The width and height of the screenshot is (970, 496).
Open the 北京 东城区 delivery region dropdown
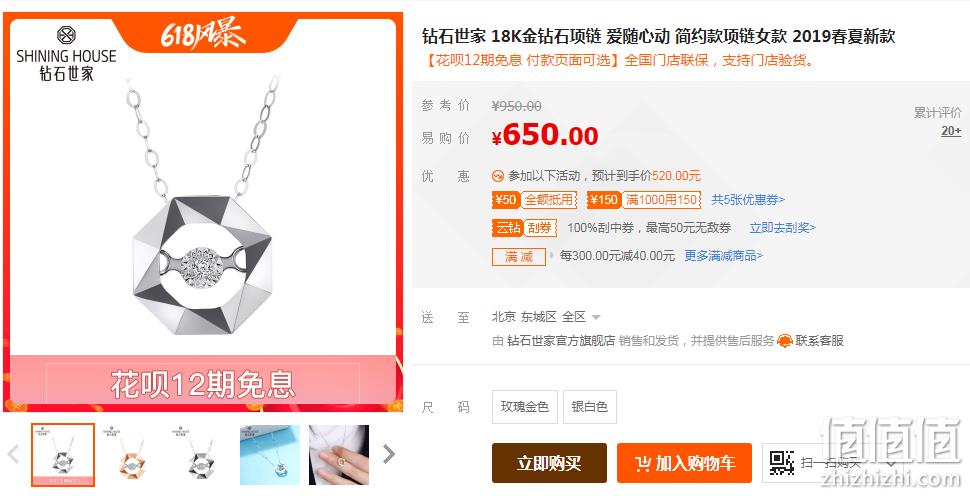coord(546,317)
